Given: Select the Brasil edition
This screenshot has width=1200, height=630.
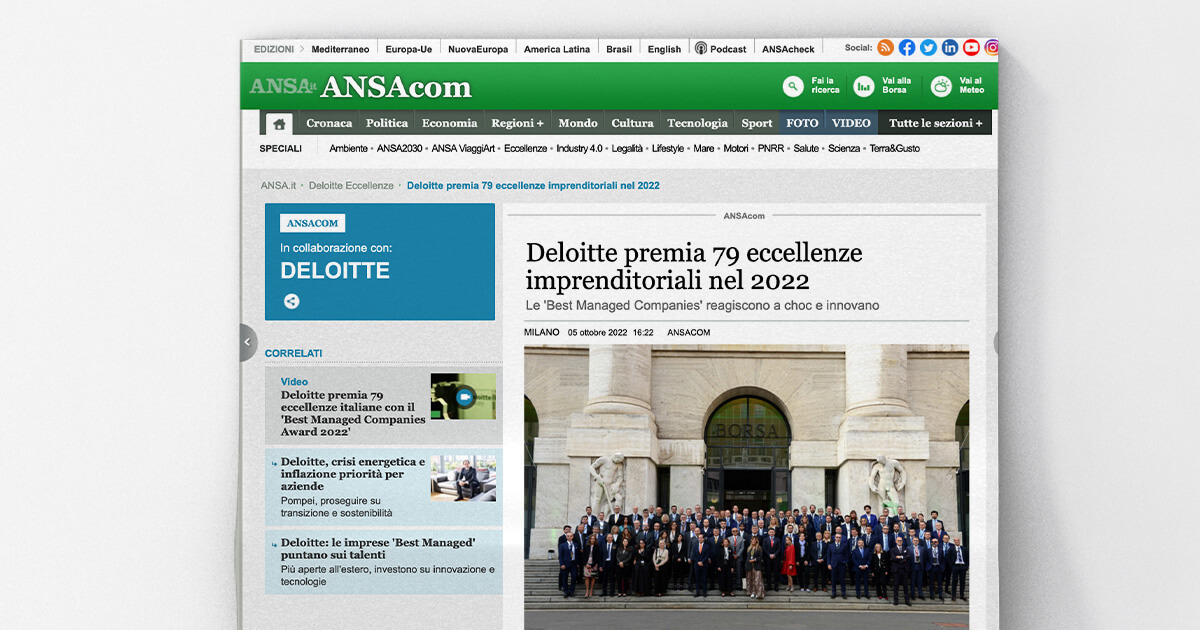Looking at the screenshot, I should (619, 49).
